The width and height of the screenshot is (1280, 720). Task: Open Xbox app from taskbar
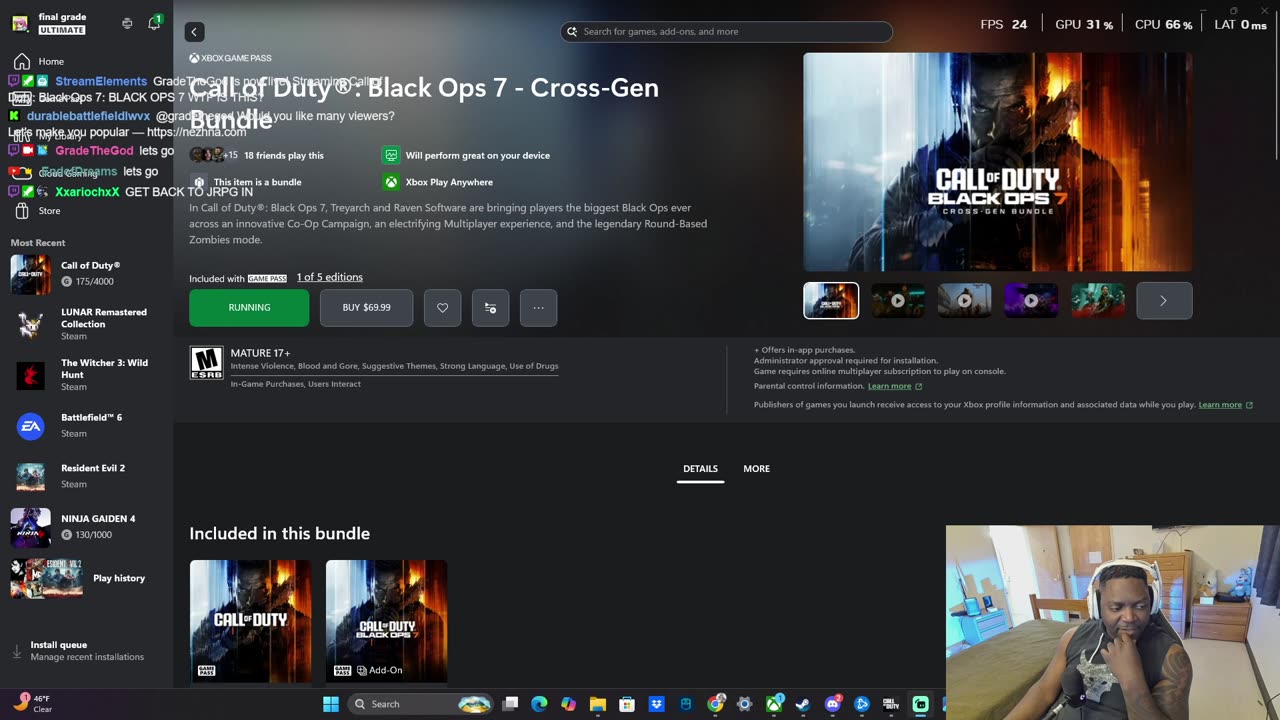tap(774, 704)
